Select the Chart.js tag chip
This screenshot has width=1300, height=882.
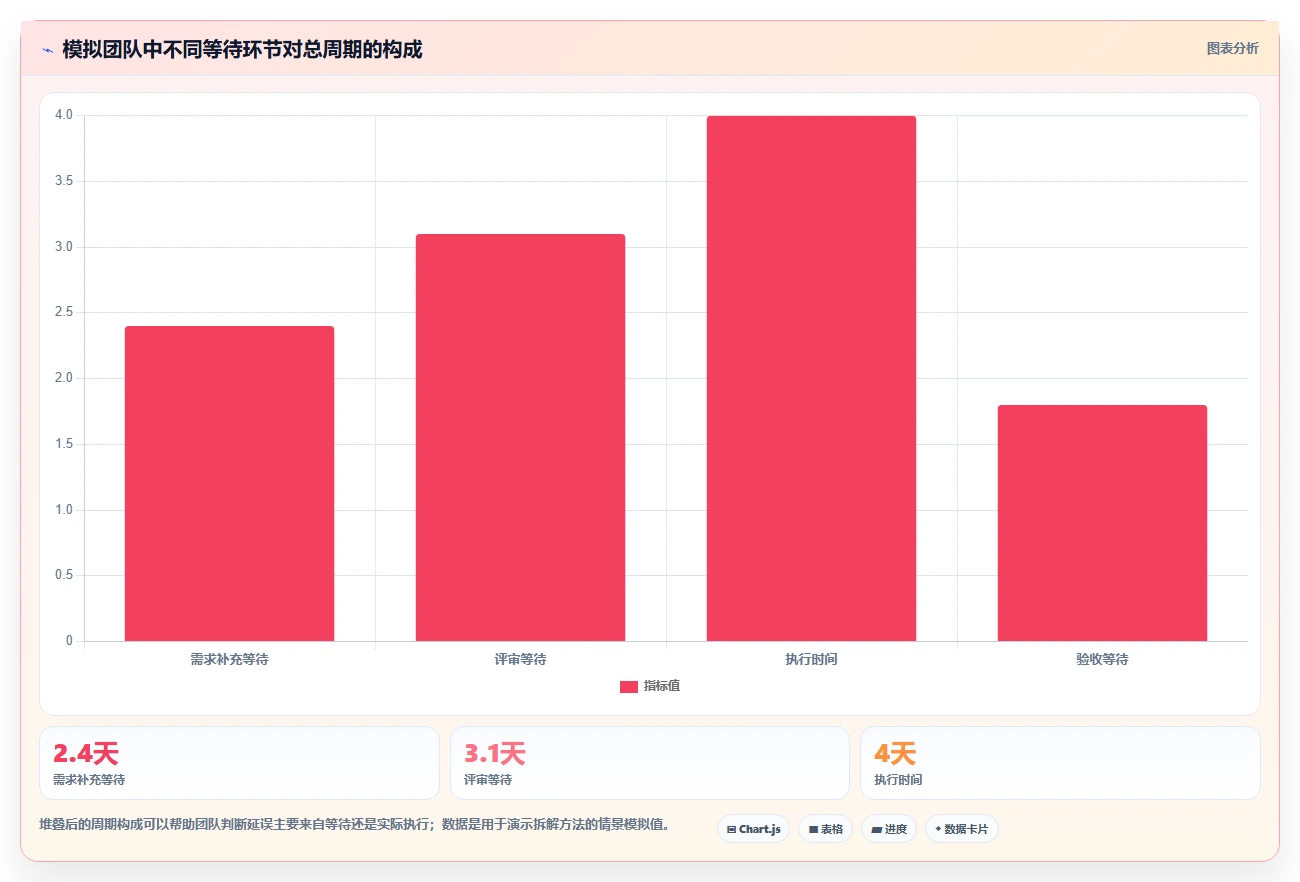[x=754, y=829]
